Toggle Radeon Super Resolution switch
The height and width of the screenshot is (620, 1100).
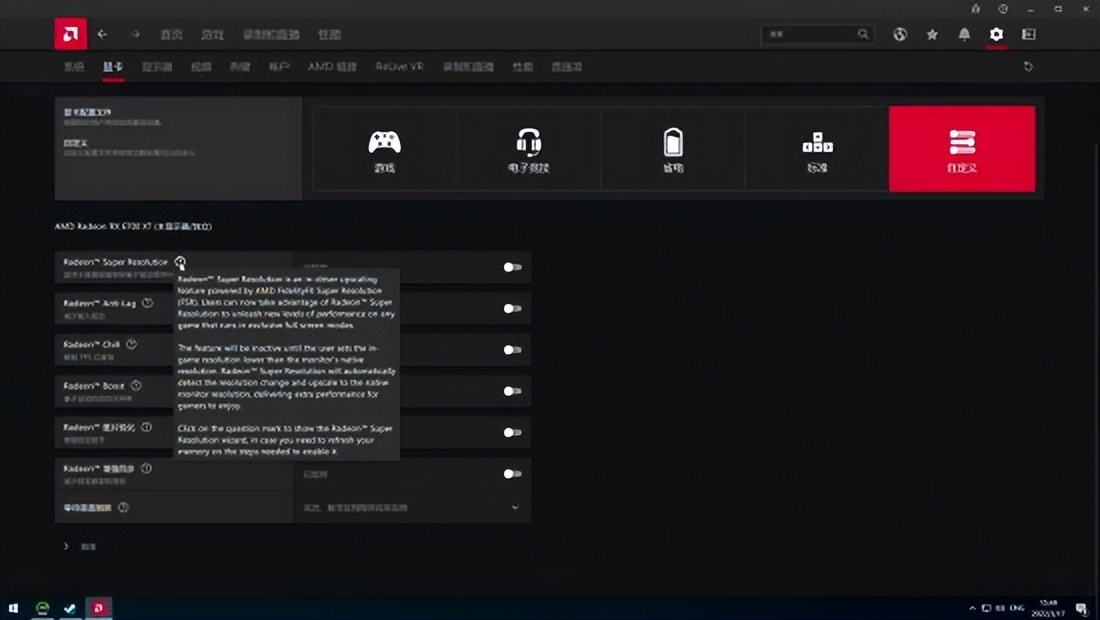tap(512, 267)
